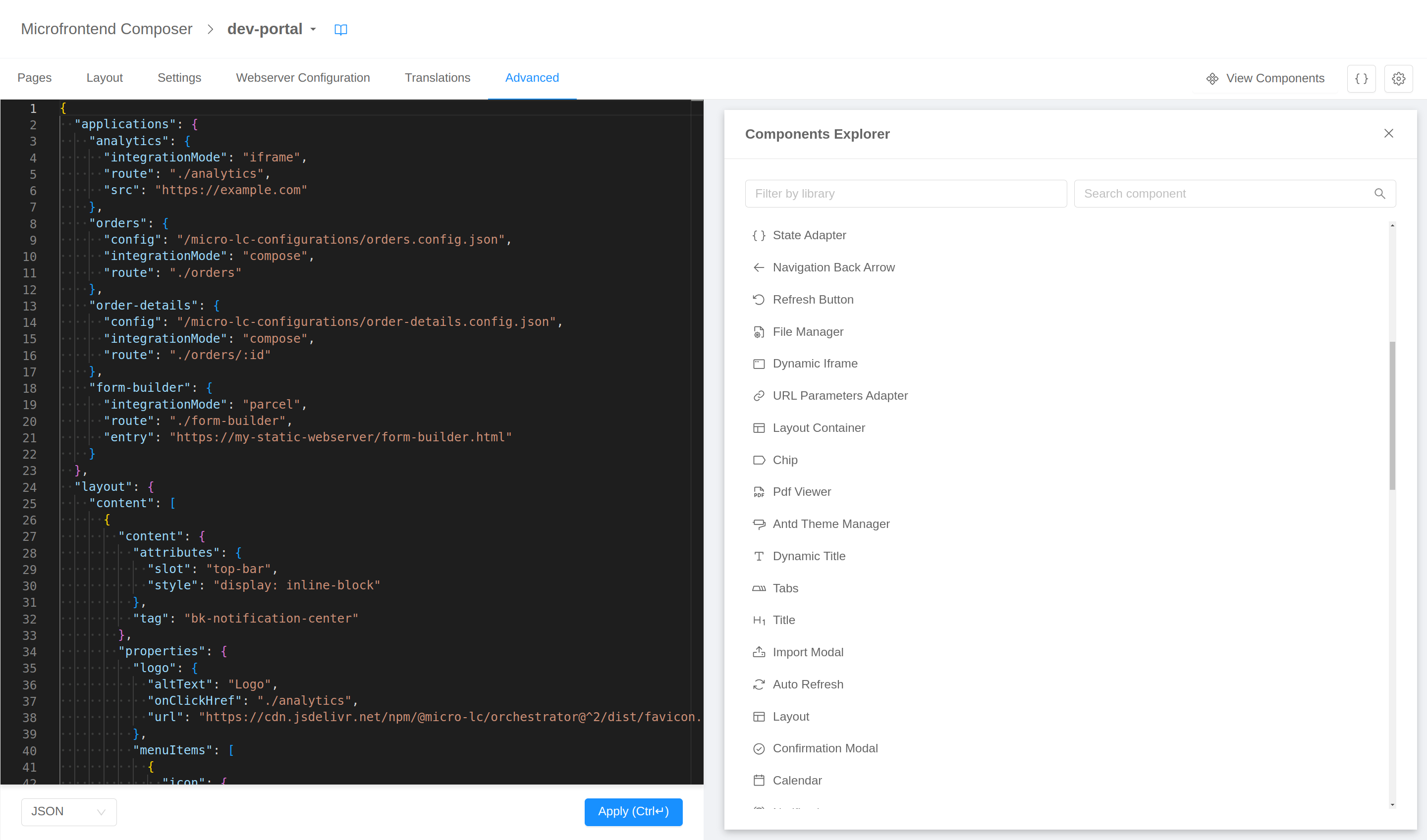Select the Dynamic Iframe component
The width and height of the screenshot is (1427, 840).
(815, 364)
